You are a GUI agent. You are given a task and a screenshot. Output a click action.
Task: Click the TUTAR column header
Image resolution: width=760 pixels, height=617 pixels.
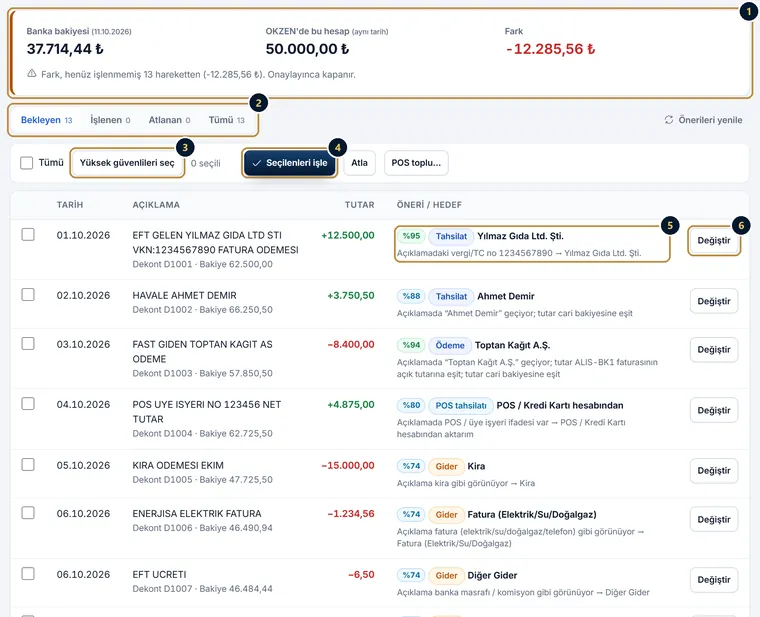[360, 205]
